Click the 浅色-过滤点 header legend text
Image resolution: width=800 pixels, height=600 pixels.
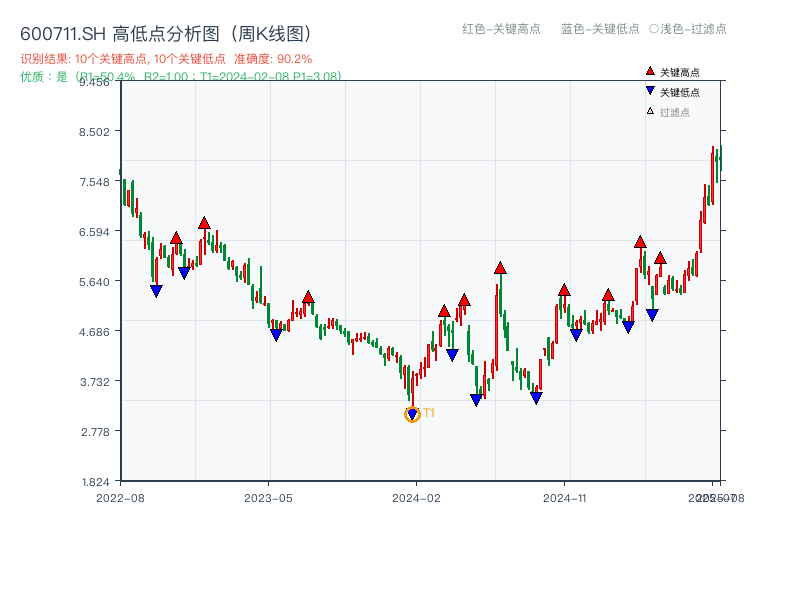click(x=688, y=29)
